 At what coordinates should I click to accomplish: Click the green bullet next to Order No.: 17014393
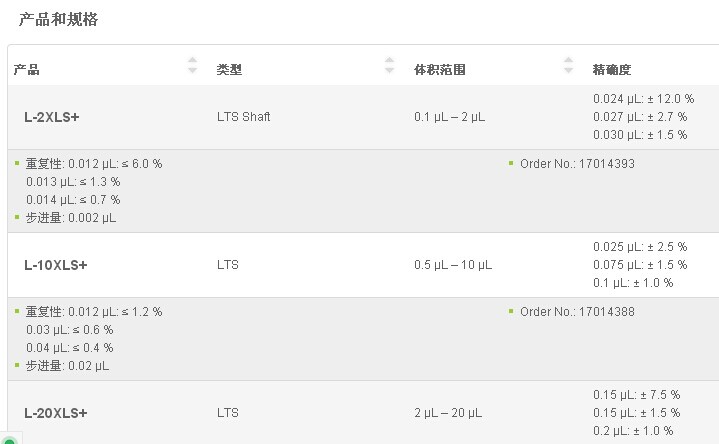click(x=511, y=163)
